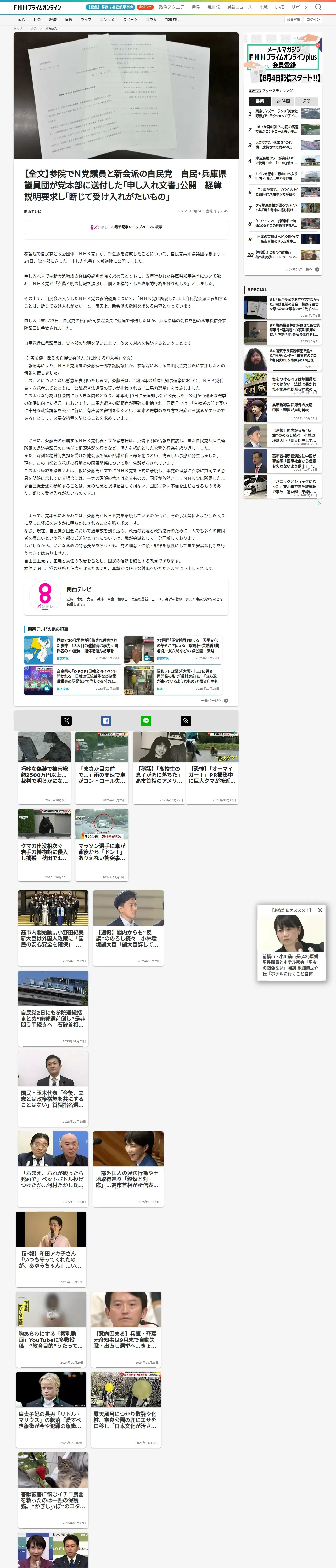Open 最新ニュース in header
Screen dimensions: 336x1568
pyautogui.click(x=240, y=7)
